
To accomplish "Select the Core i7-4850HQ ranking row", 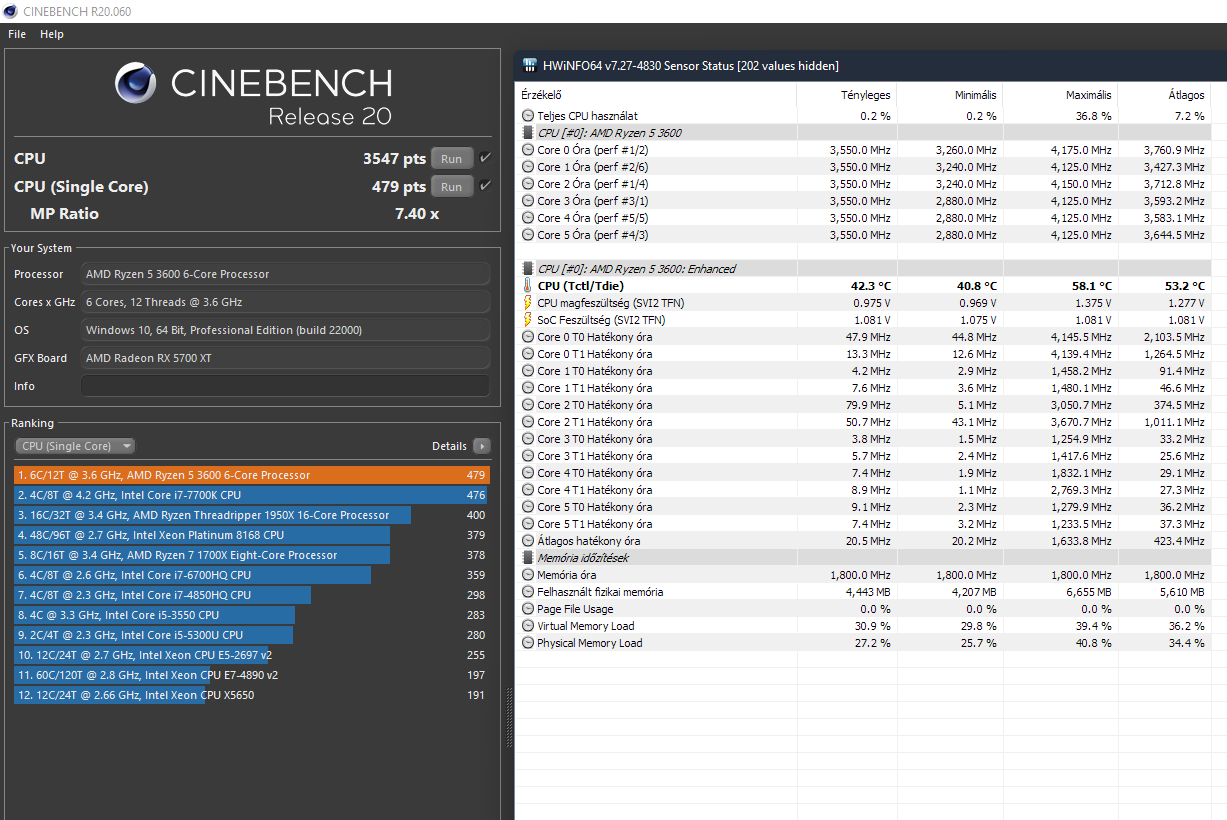I will [252, 595].
